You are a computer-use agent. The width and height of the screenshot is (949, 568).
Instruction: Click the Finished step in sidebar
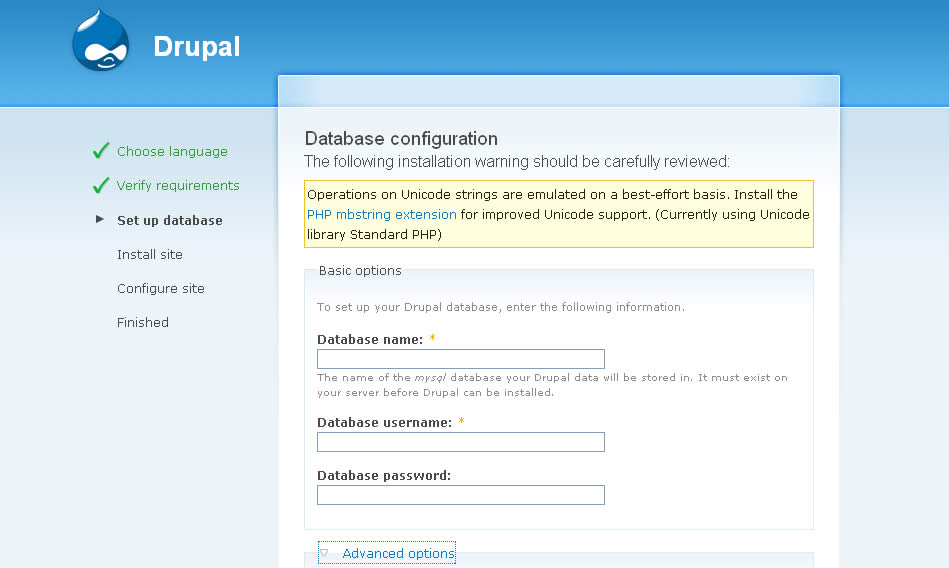pyautogui.click(x=143, y=322)
